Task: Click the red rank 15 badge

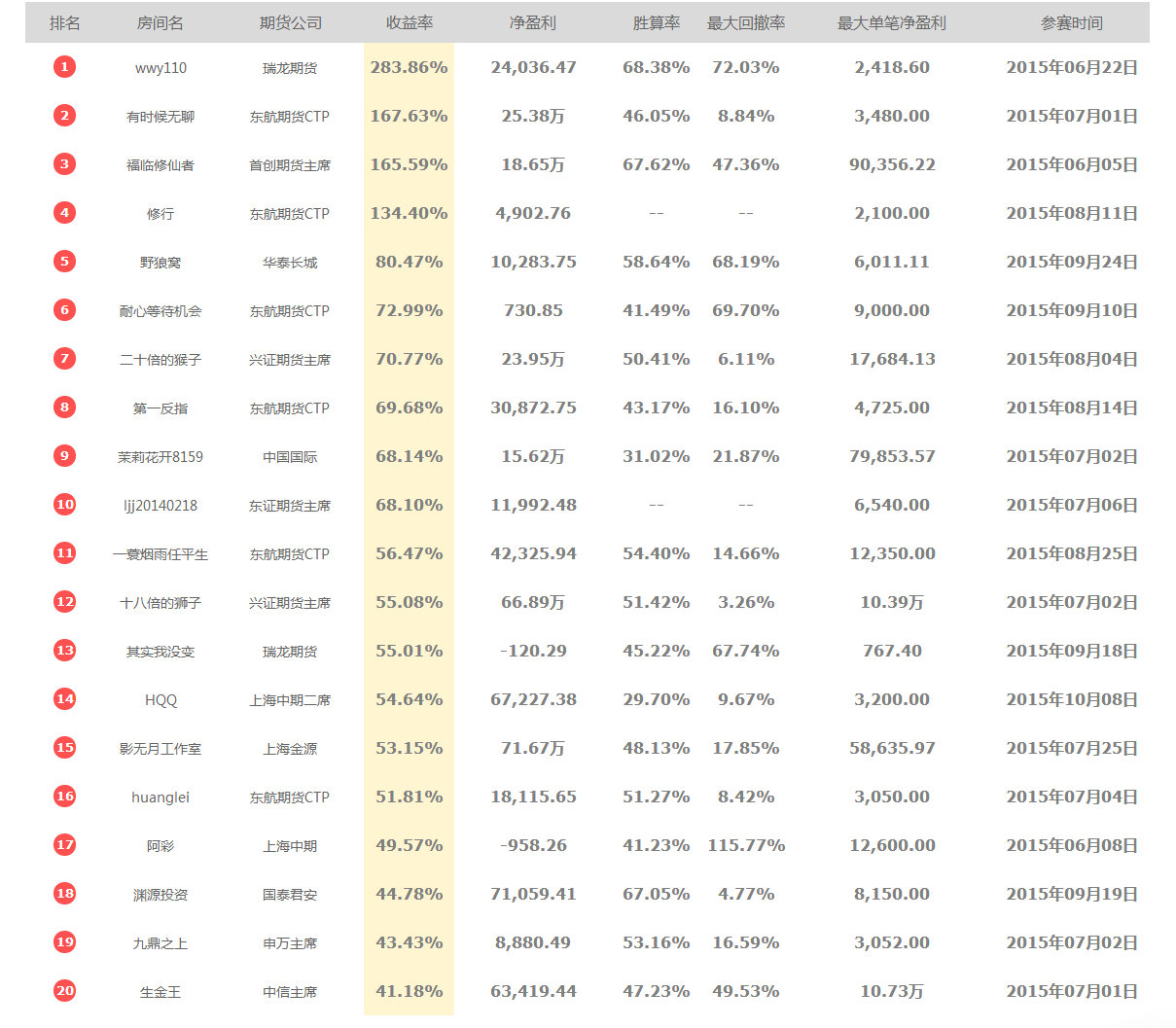Action: pyautogui.click(x=64, y=748)
